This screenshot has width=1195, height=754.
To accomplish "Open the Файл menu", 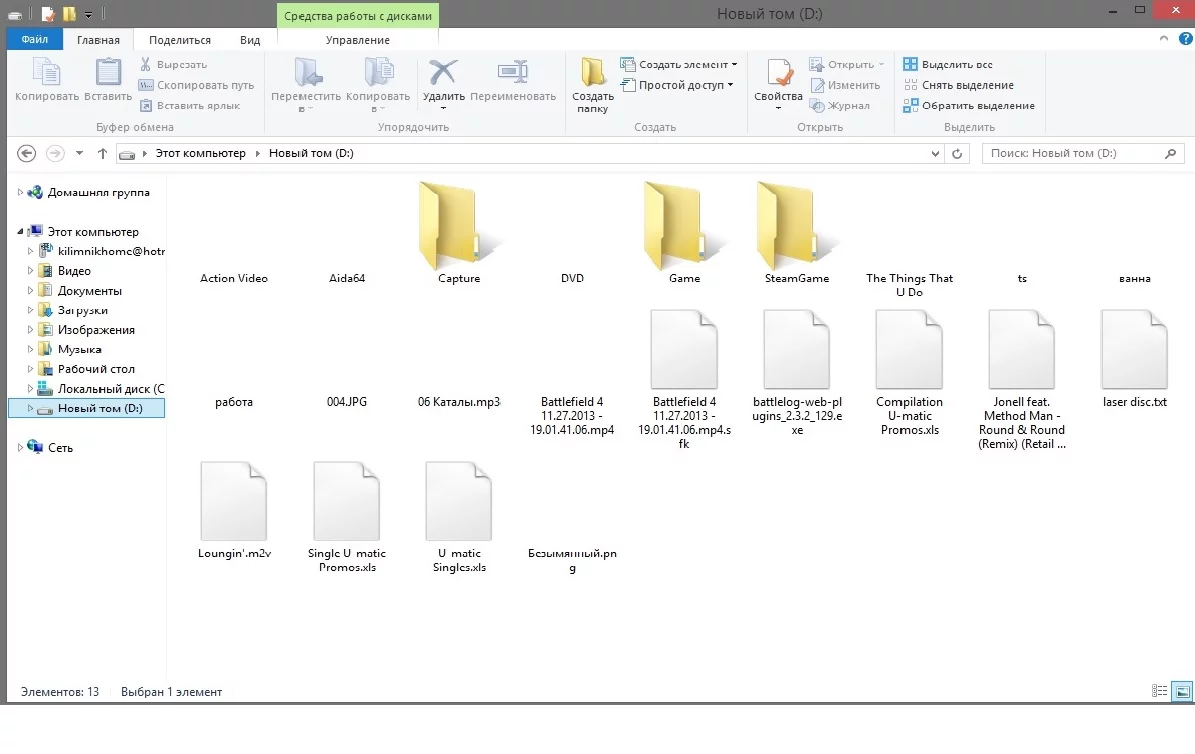I will coord(34,39).
